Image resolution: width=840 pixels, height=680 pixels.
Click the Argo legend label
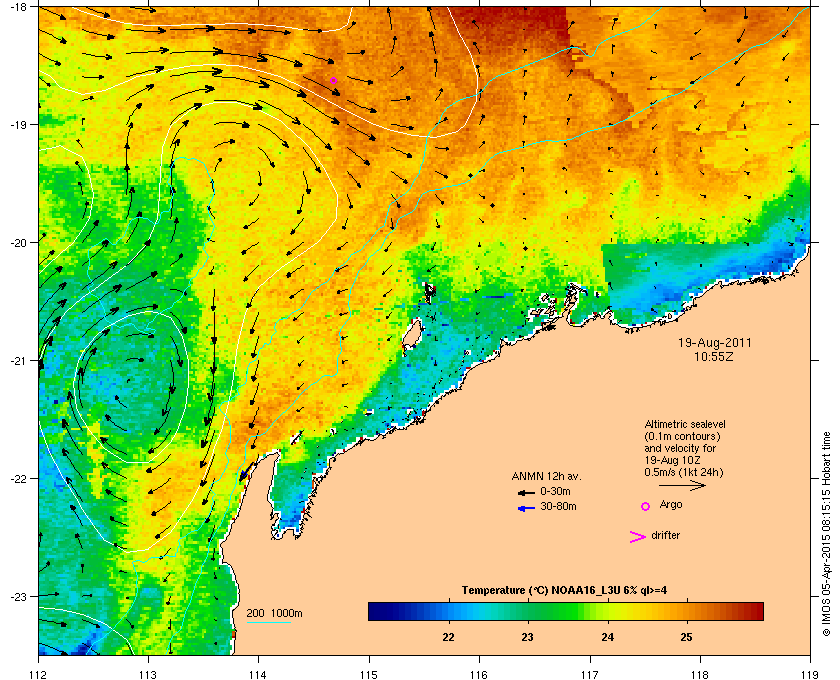coord(671,505)
